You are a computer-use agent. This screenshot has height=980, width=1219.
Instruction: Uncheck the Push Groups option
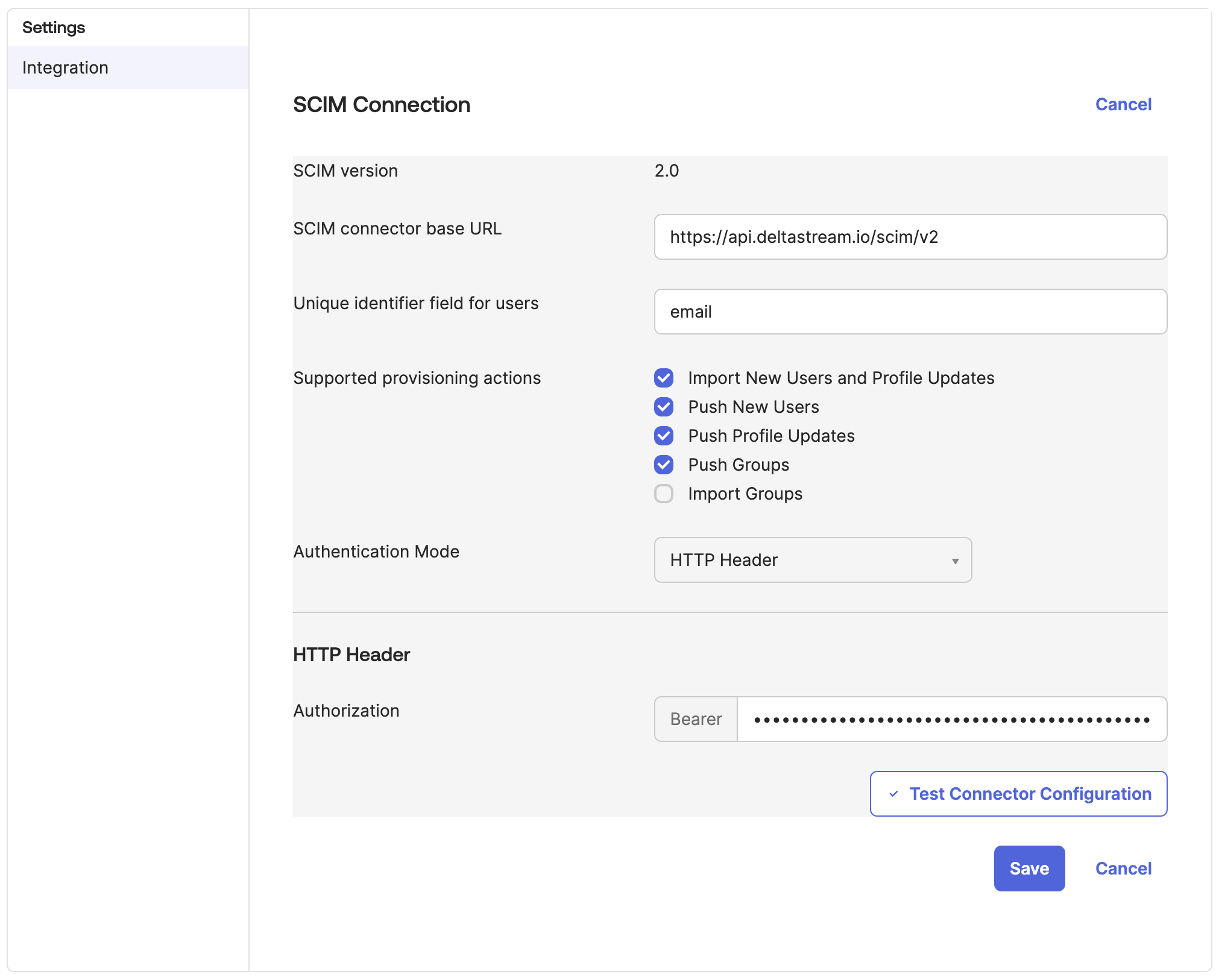(x=664, y=465)
